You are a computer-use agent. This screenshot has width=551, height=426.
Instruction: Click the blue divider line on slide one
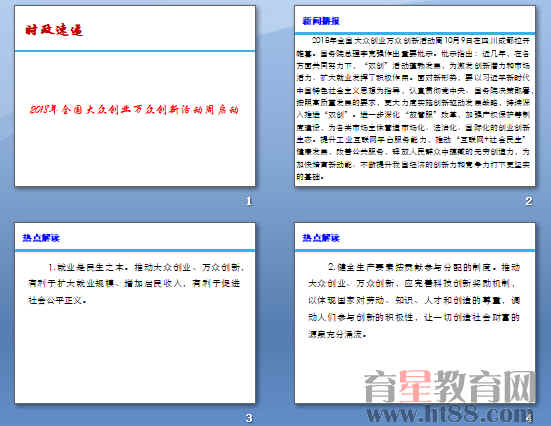point(135,51)
